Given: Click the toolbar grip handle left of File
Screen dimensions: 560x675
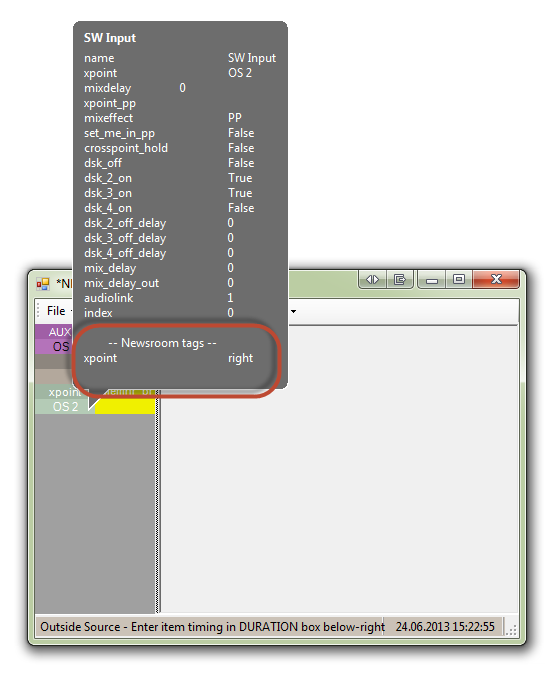Looking at the screenshot, I should coord(38,311).
